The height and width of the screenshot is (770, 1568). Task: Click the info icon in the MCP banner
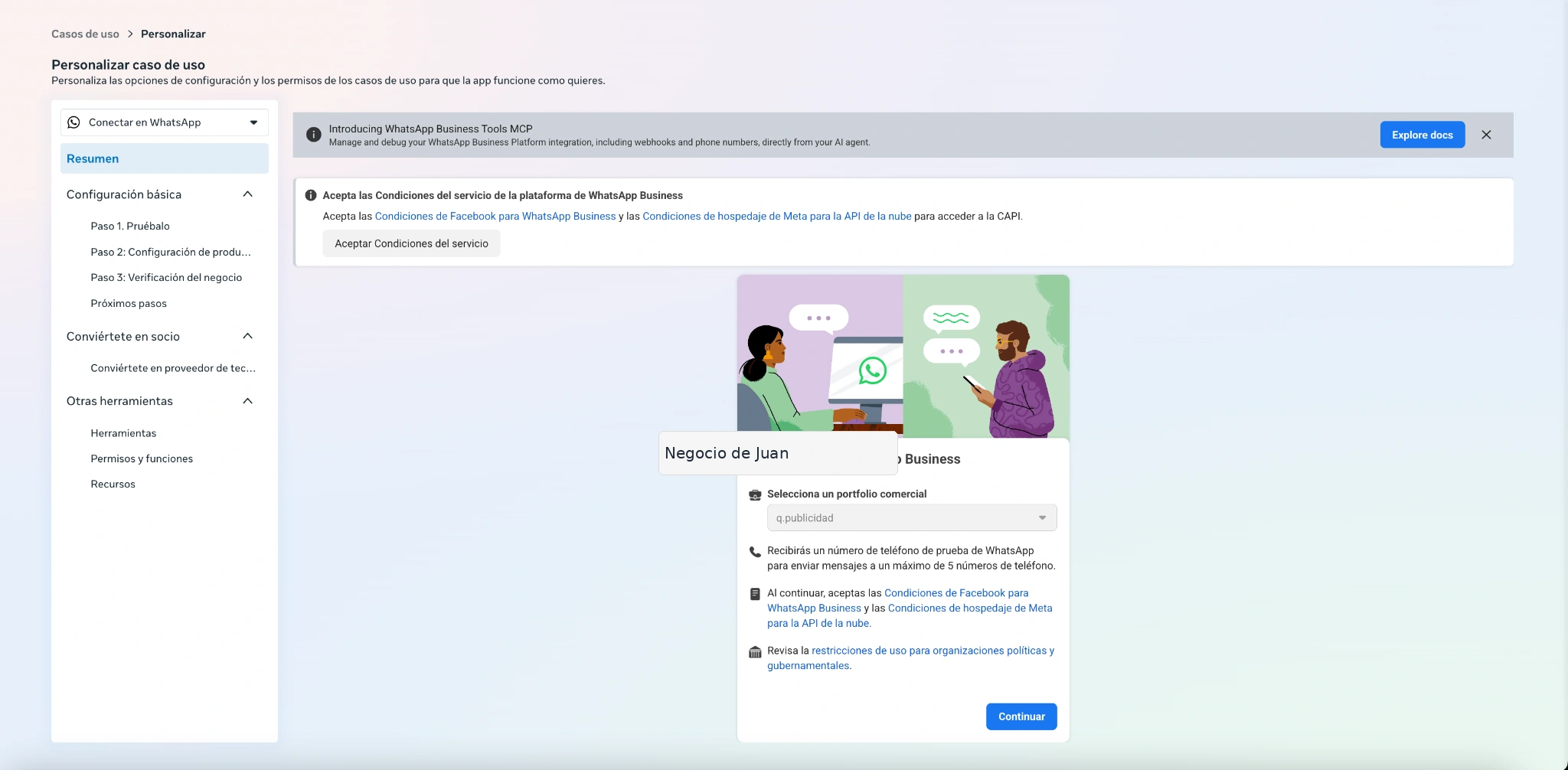tap(313, 135)
